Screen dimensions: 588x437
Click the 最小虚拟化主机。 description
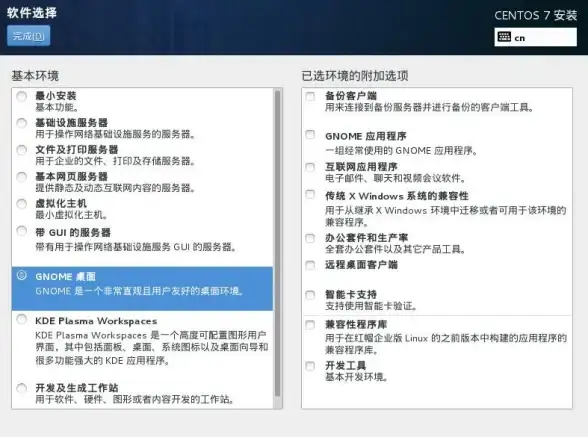[72, 215]
